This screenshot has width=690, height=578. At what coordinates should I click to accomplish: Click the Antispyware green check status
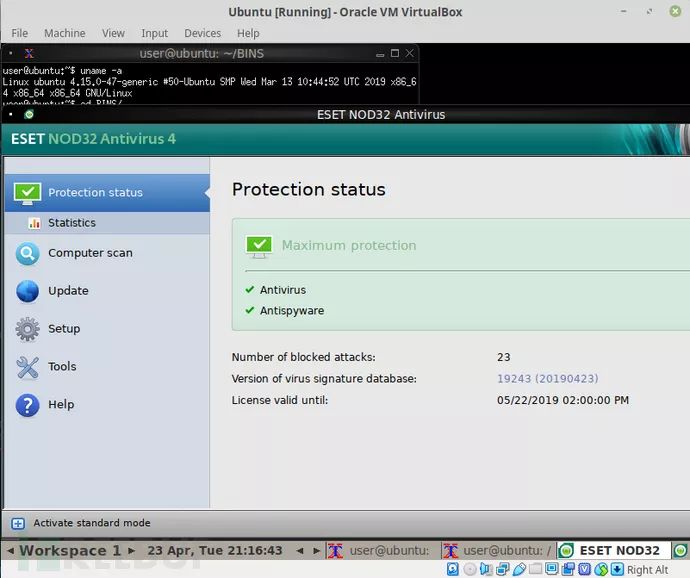click(250, 311)
